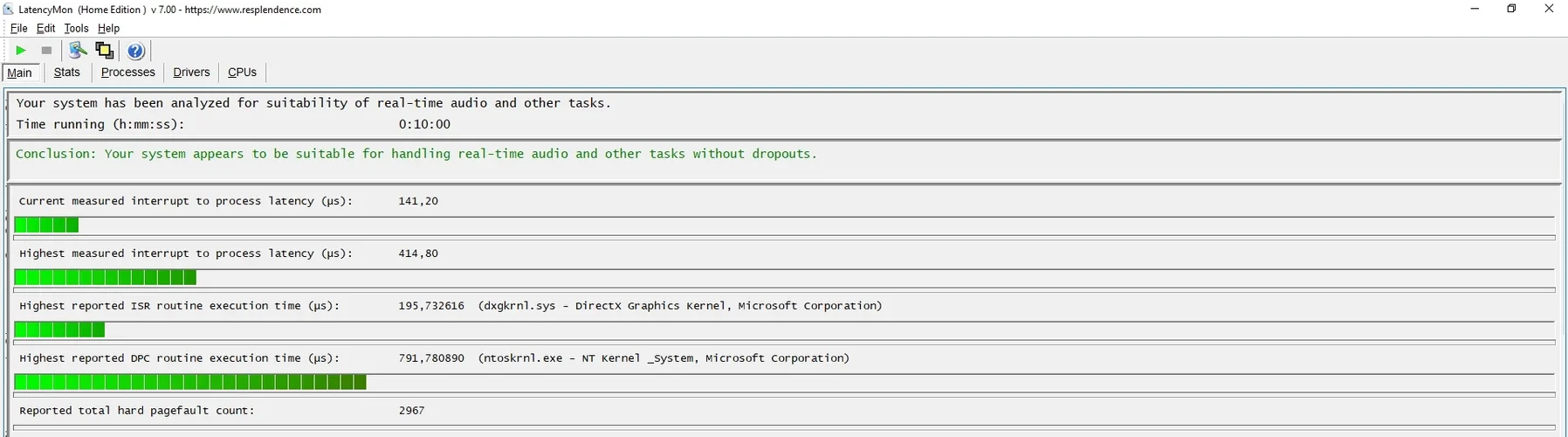Image resolution: width=1568 pixels, height=437 pixels.
Task: Restore down the LatencyMon window
Action: (1512, 10)
